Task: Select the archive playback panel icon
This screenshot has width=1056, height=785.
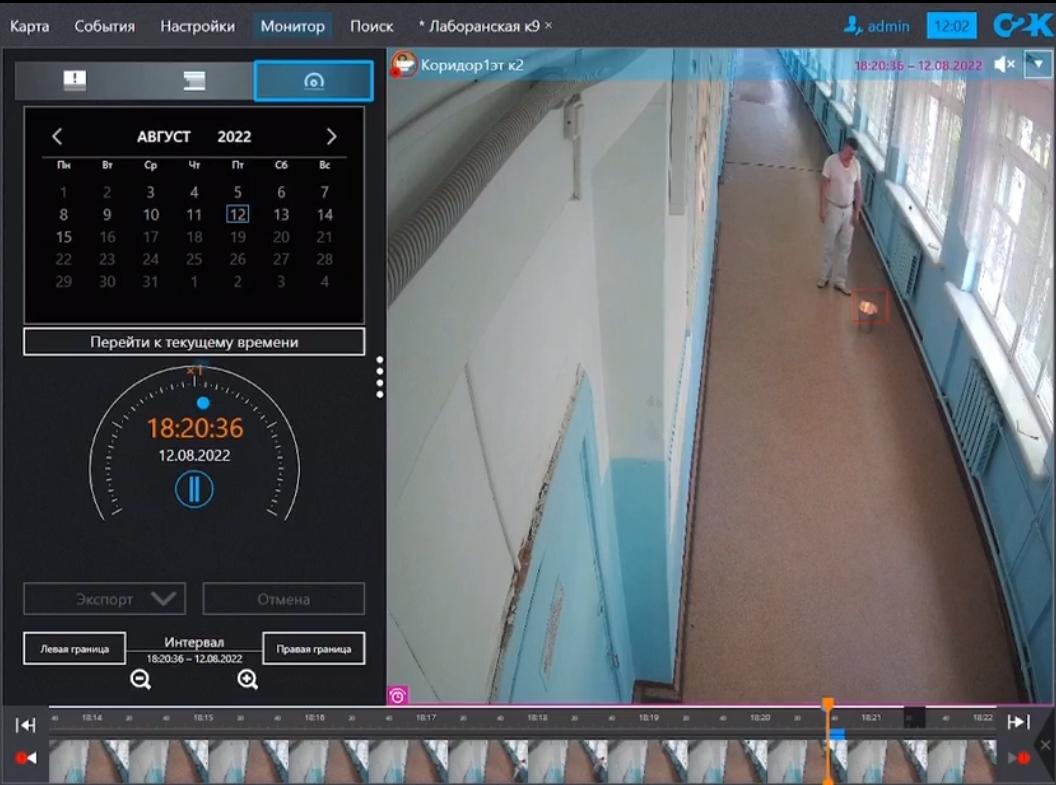Action: (x=313, y=81)
